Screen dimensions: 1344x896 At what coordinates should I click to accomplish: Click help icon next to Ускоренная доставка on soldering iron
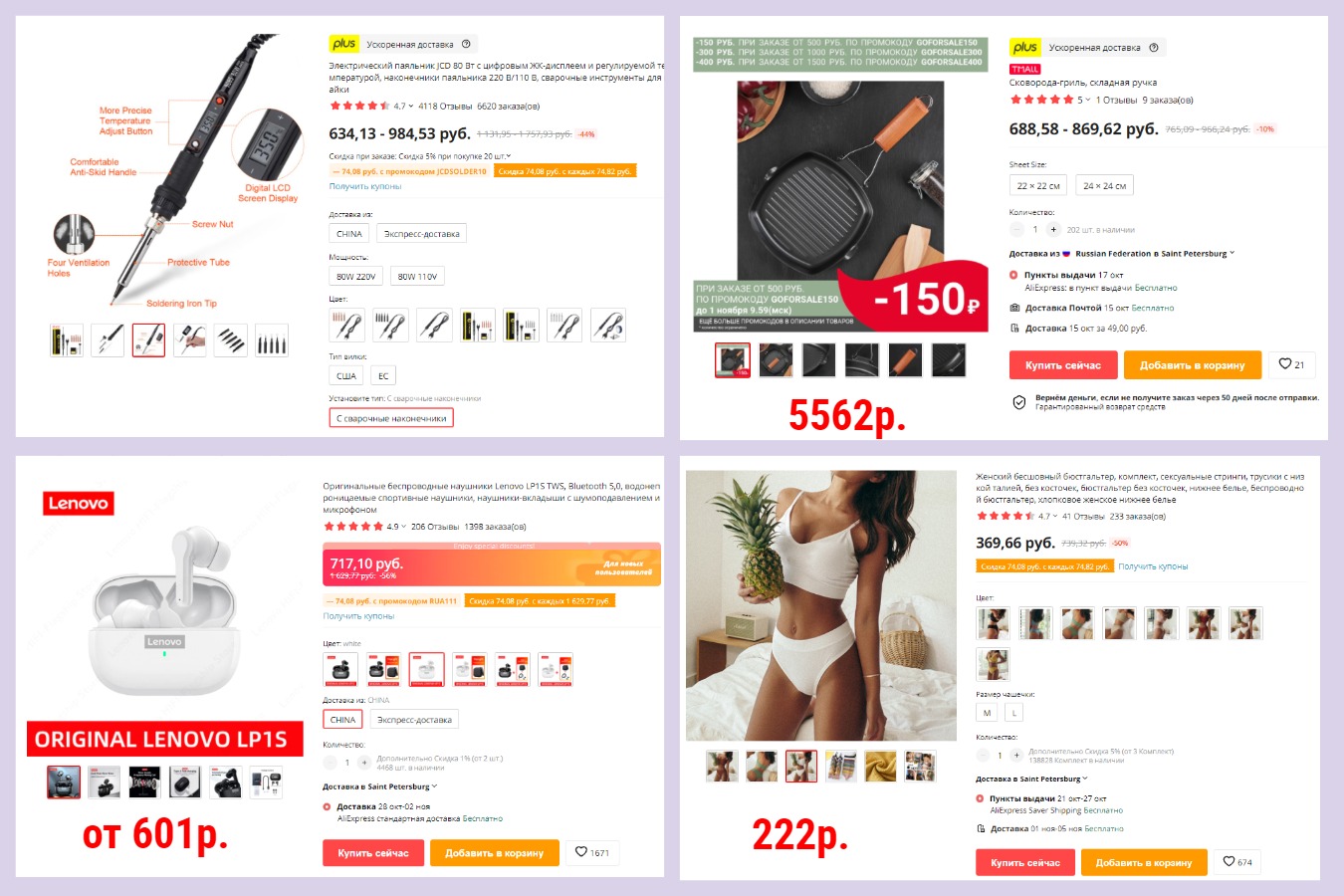[x=466, y=44]
